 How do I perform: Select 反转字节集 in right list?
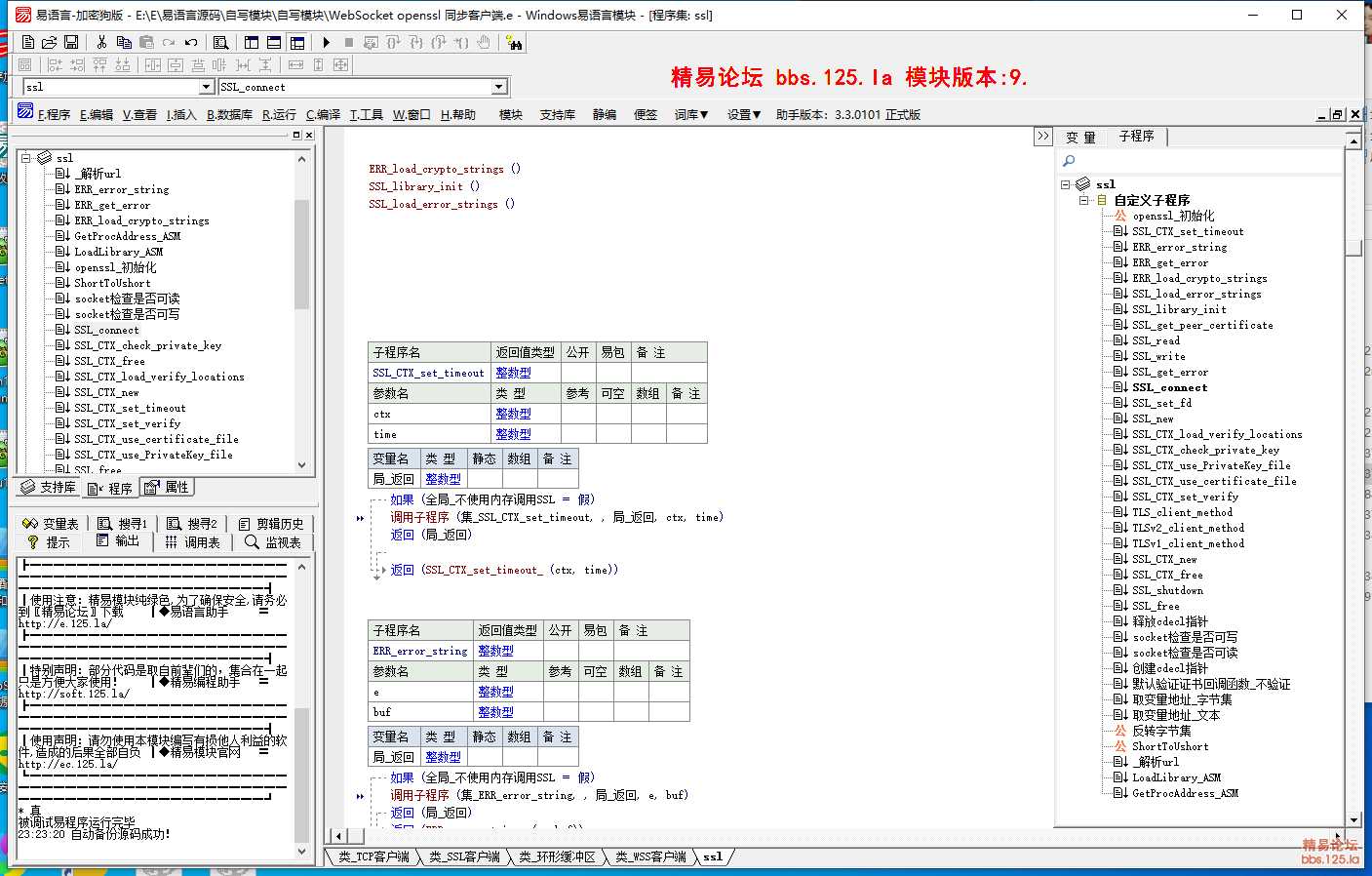coord(1161,731)
